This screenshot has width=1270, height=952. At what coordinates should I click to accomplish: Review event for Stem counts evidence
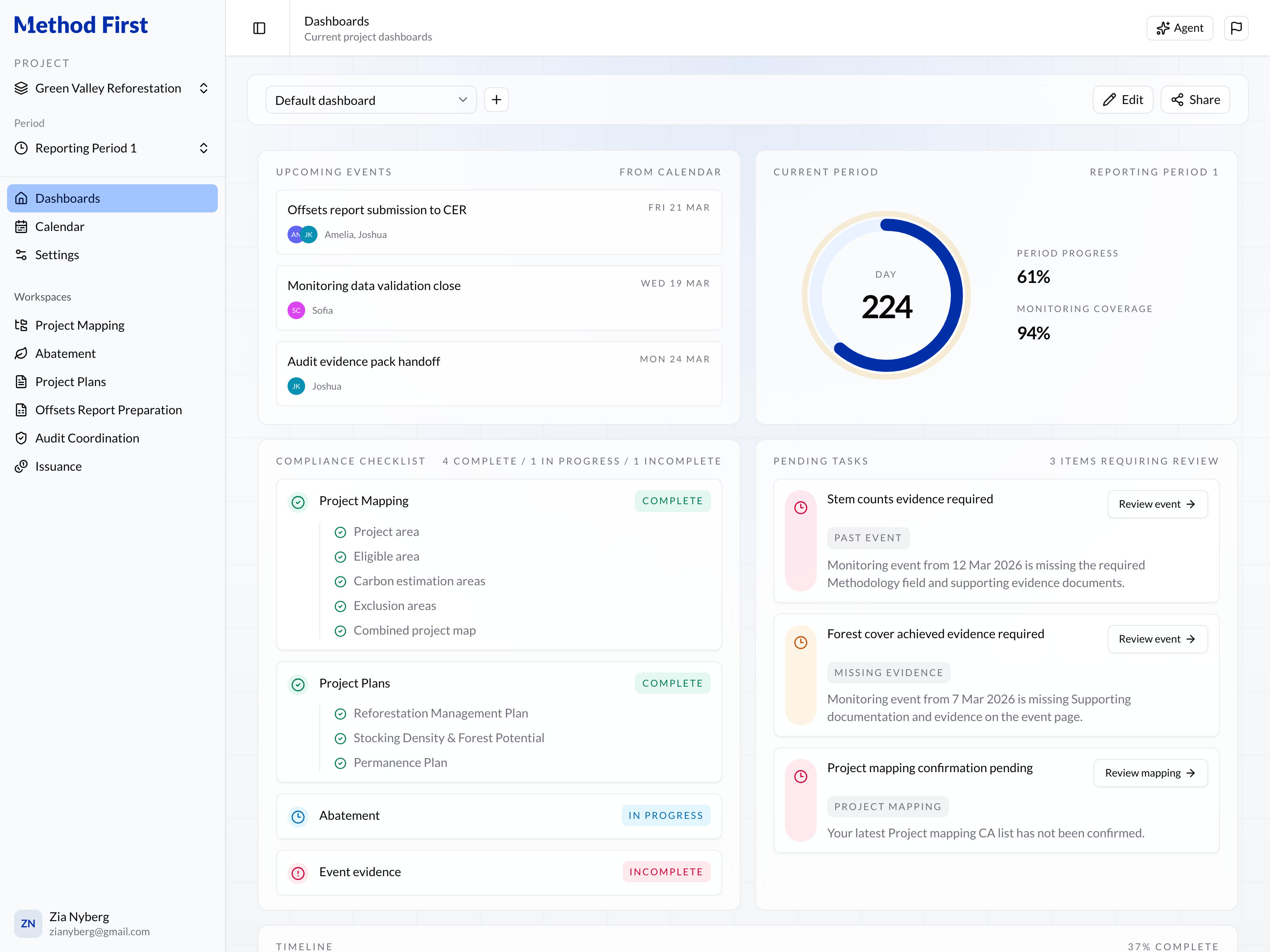1157,504
